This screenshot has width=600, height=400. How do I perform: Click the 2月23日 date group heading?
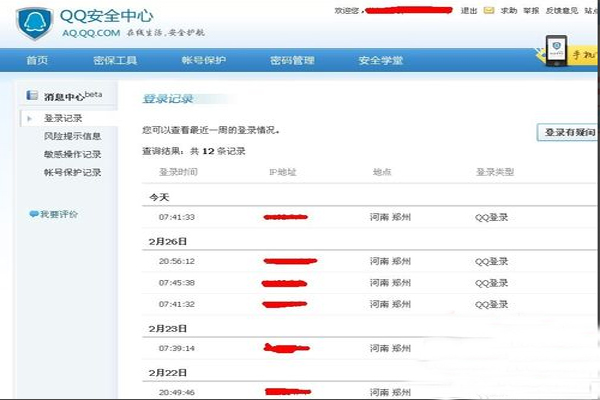[168, 328]
